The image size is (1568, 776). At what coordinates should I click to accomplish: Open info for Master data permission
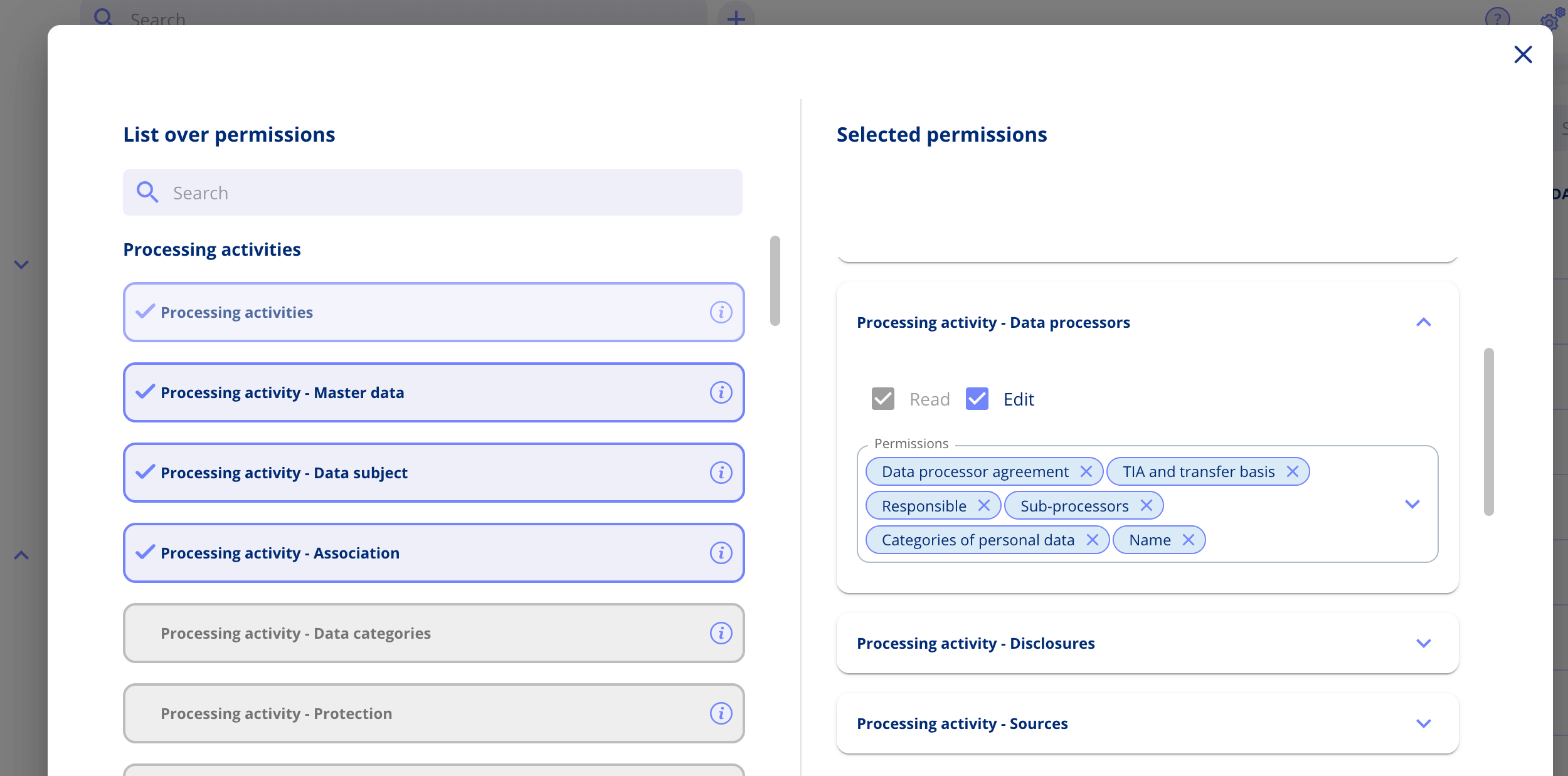tap(721, 392)
